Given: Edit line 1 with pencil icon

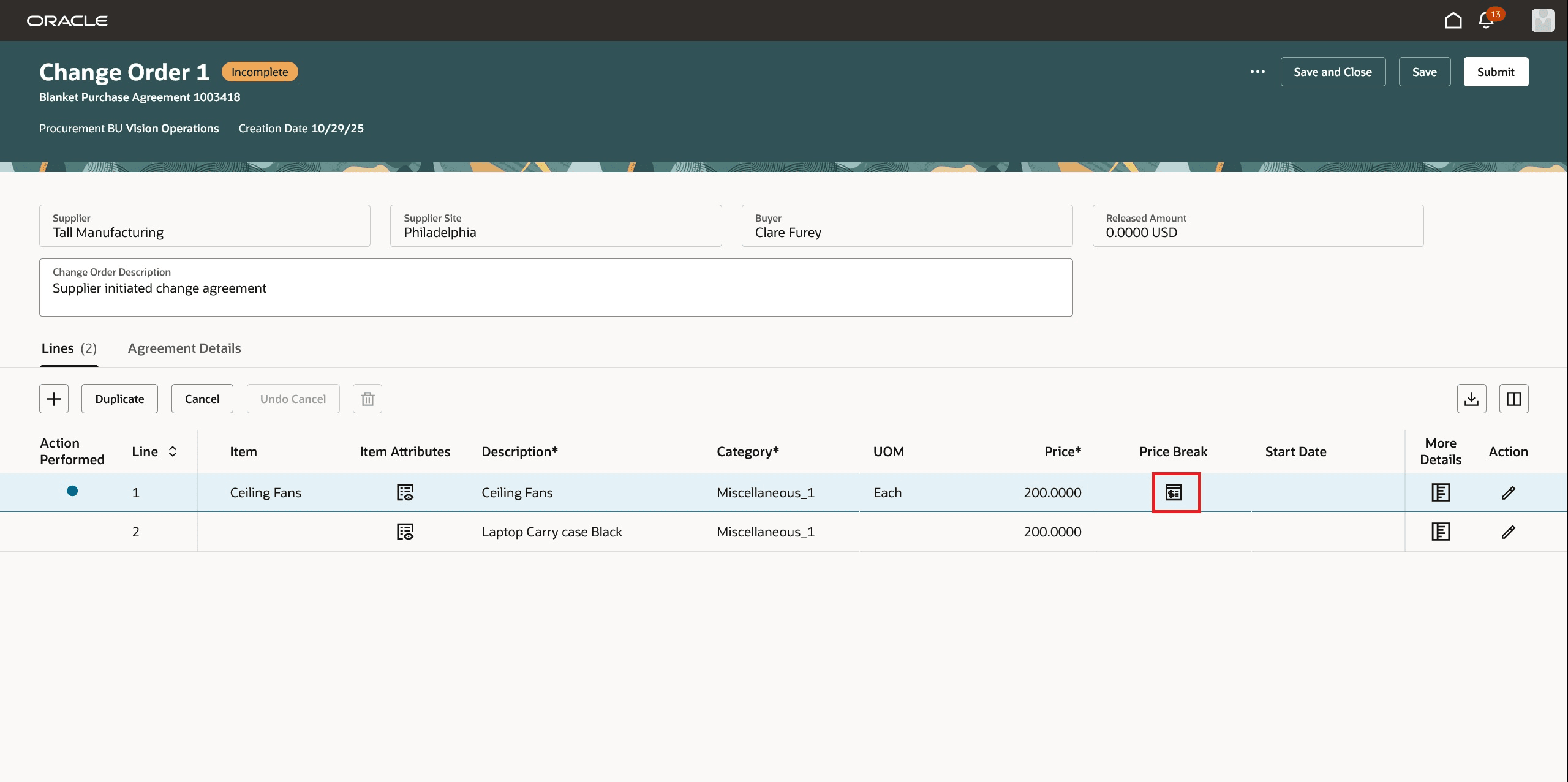Looking at the screenshot, I should 1508,492.
